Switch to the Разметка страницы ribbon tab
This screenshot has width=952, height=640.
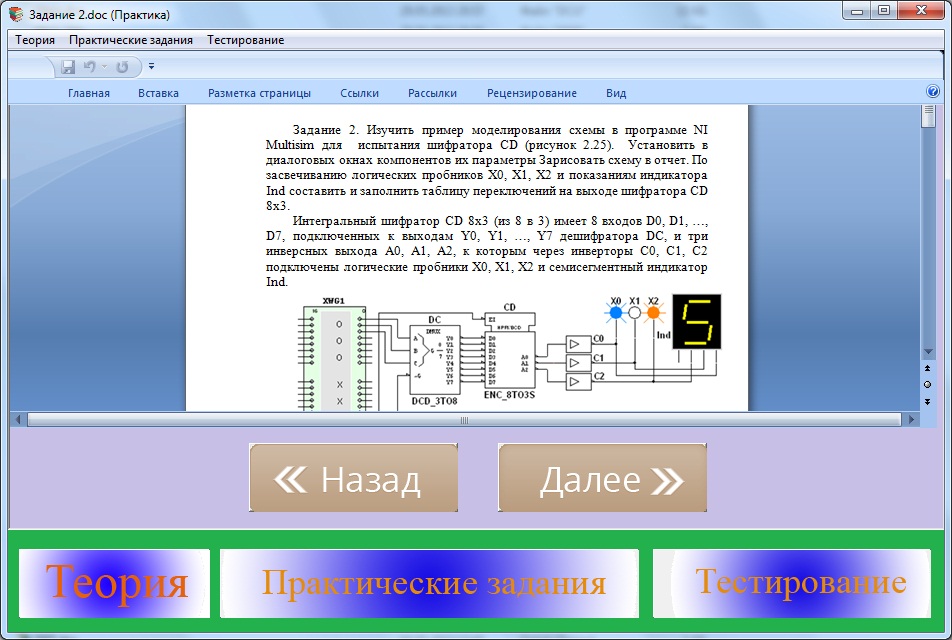(x=259, y=93)
